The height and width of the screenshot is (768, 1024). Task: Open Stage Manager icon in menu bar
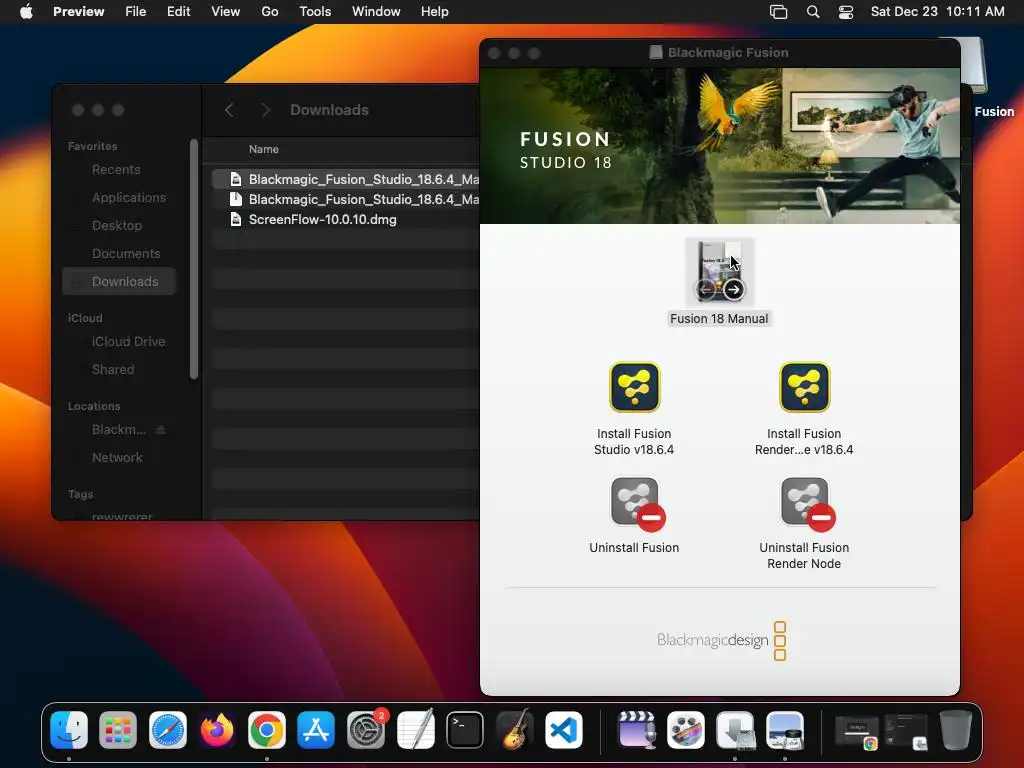(x=778, y=12)
